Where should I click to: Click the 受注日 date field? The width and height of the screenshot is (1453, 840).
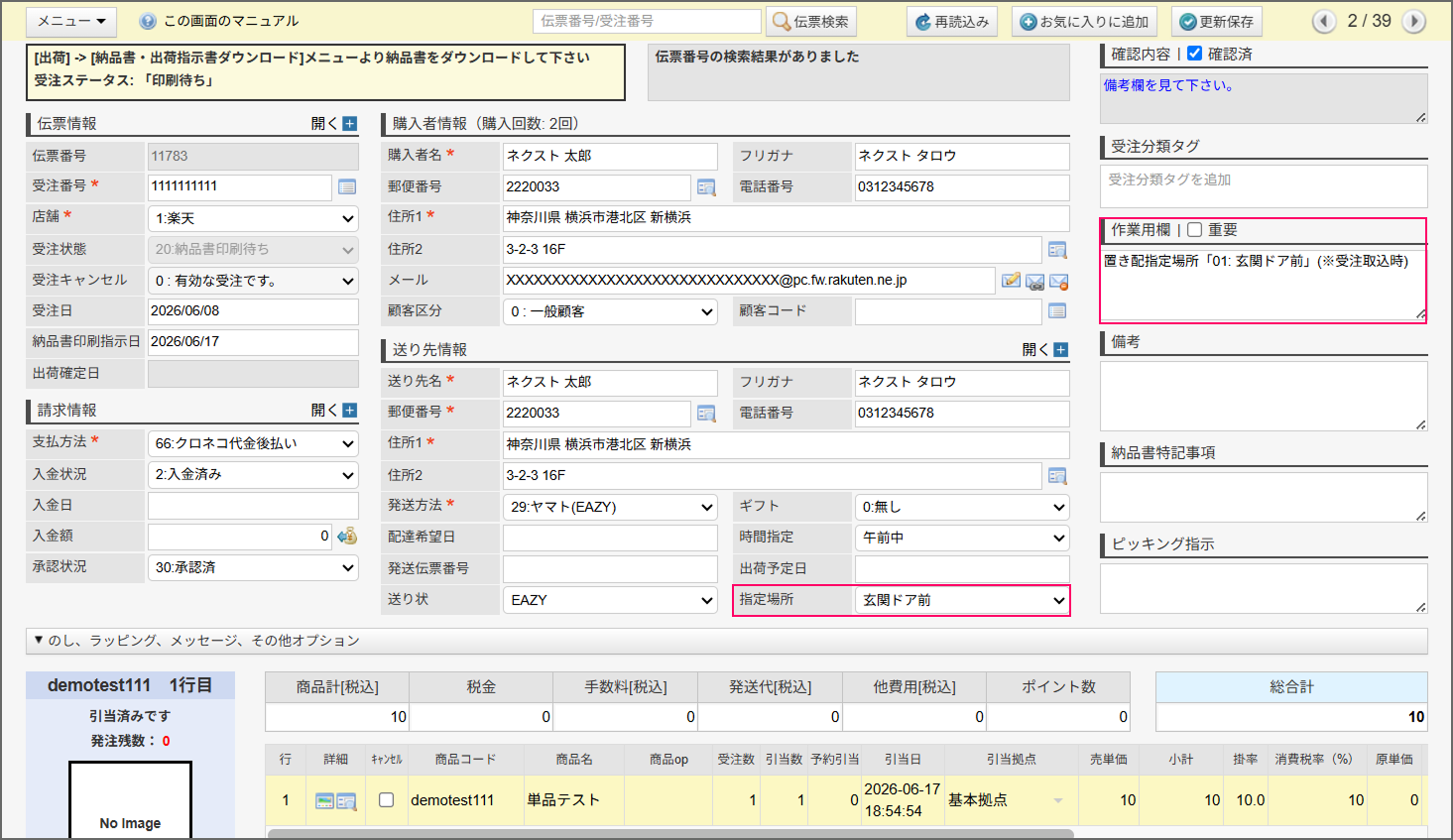coord(254,311)
